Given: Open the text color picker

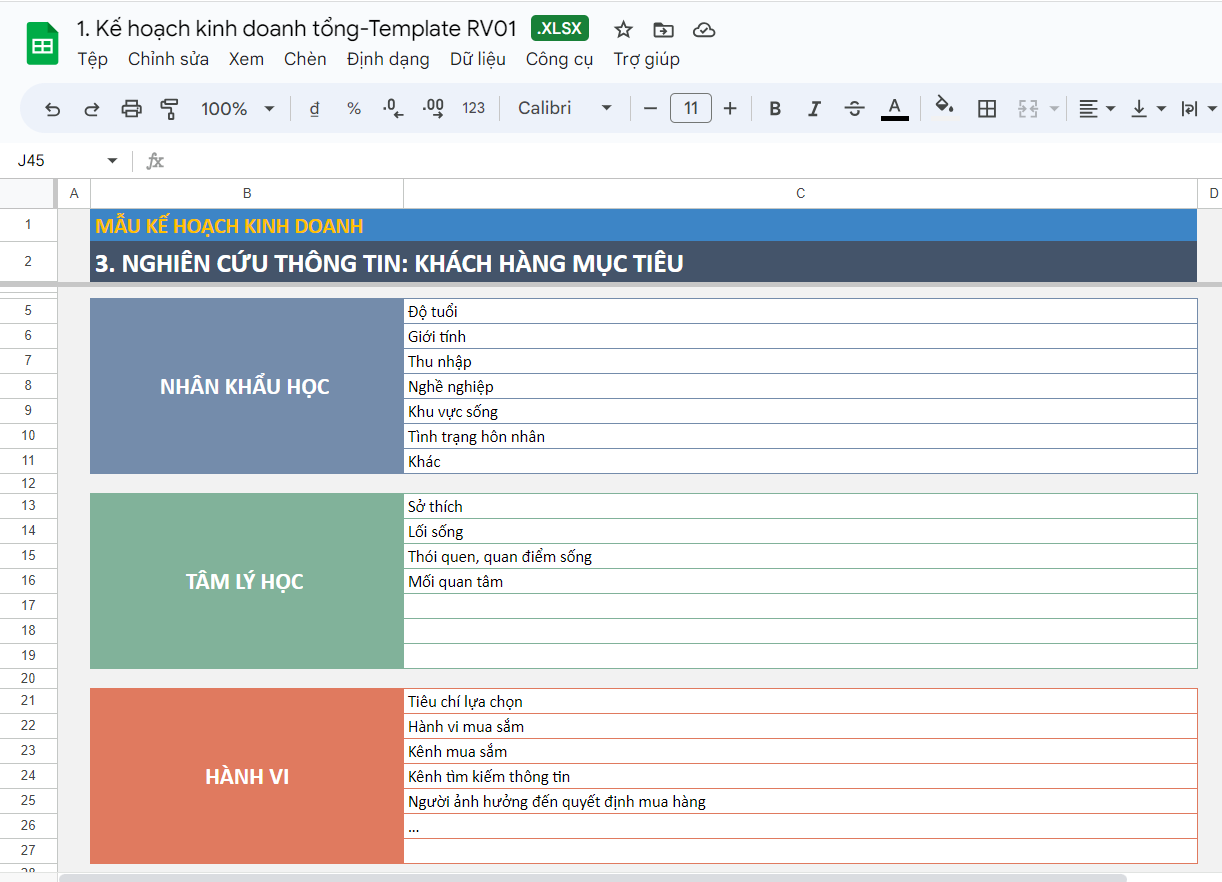Looking at the screenshot, I should tap(895, 108).
